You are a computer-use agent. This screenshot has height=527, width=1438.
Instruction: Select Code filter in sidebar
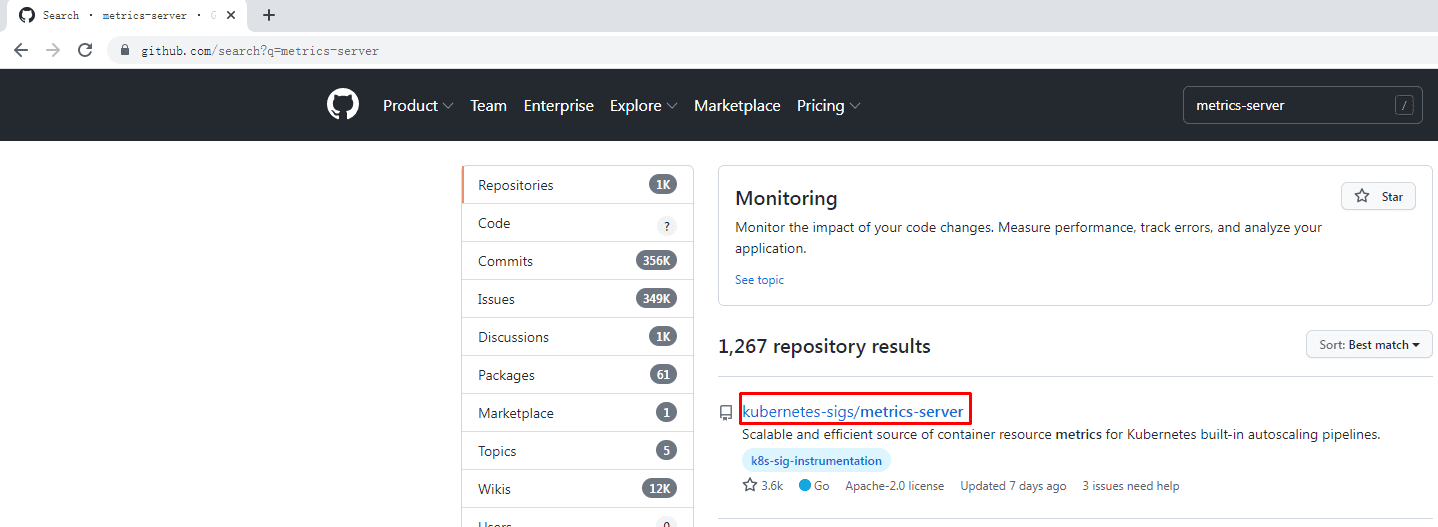tap(577, 223)
